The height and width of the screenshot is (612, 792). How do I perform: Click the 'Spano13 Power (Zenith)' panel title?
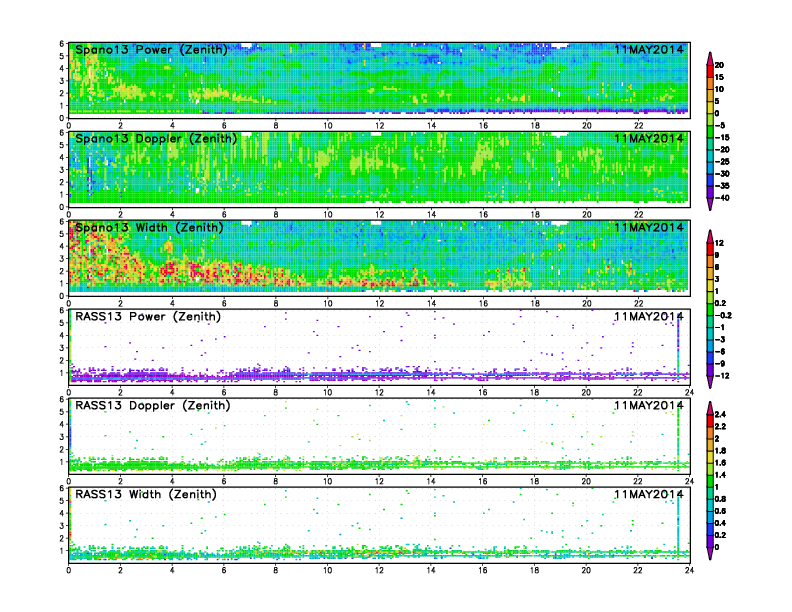151,50
